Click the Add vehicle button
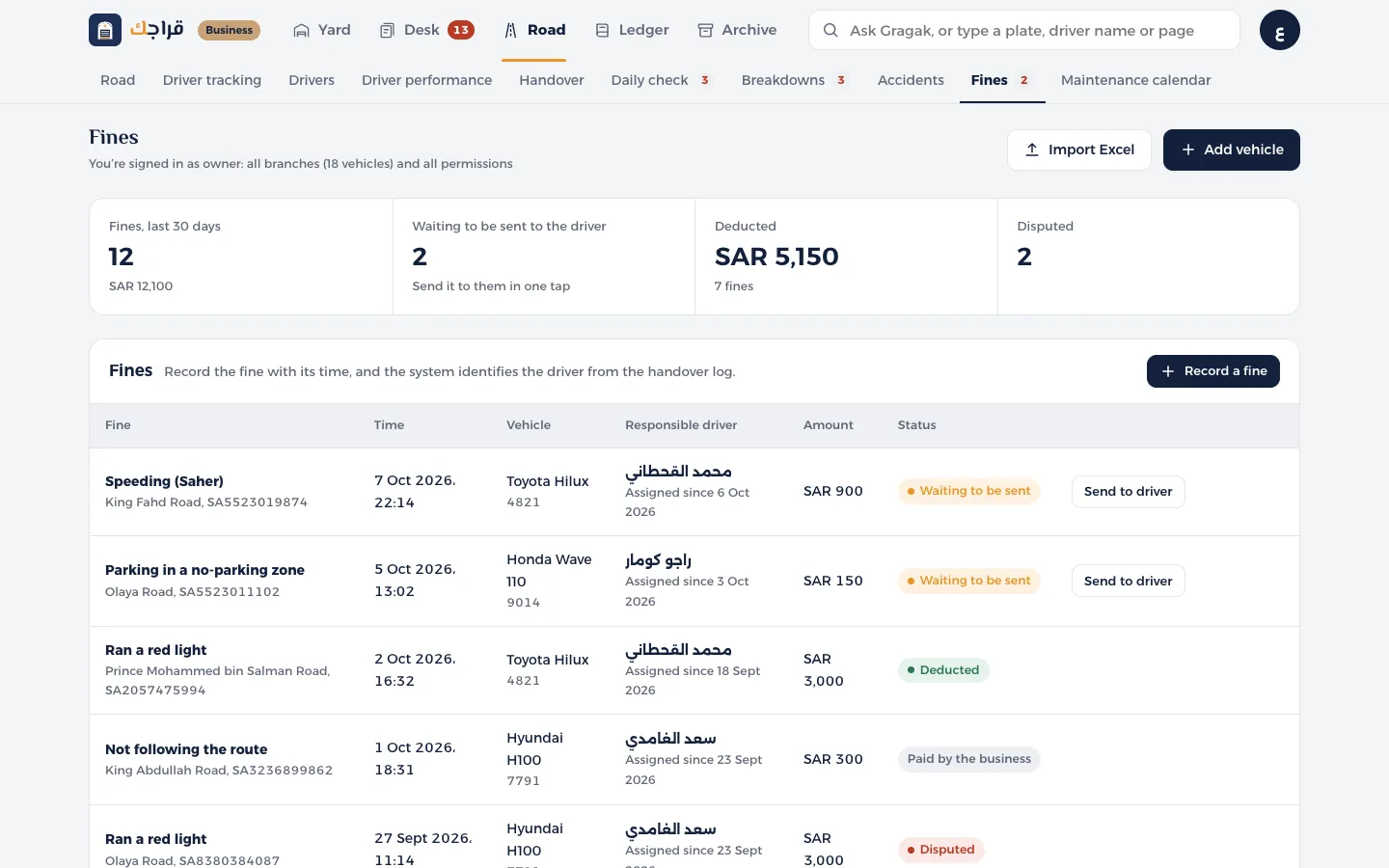Image resolution: width=1389 pixels, height=868 pixels. [x=1232, y=149]
